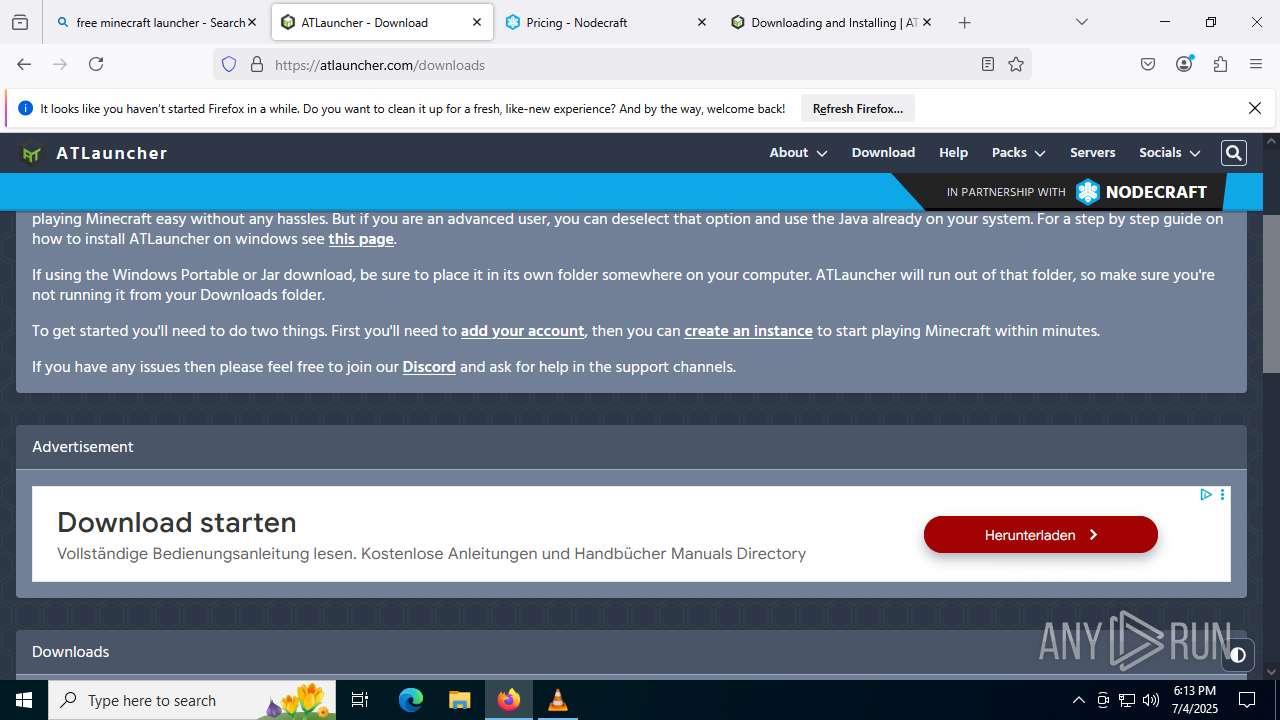Image resolution: width=1280 pixels, height=720 pixels.
Task: Click the Advertisement section heading
Action: [82, 447]
